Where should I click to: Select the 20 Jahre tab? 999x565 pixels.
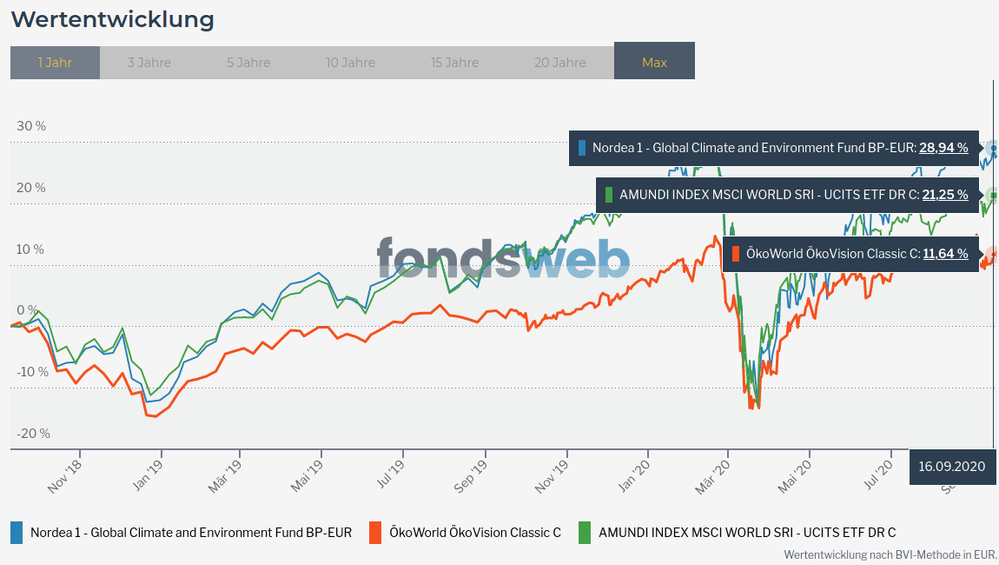click(x=560, y=62)
